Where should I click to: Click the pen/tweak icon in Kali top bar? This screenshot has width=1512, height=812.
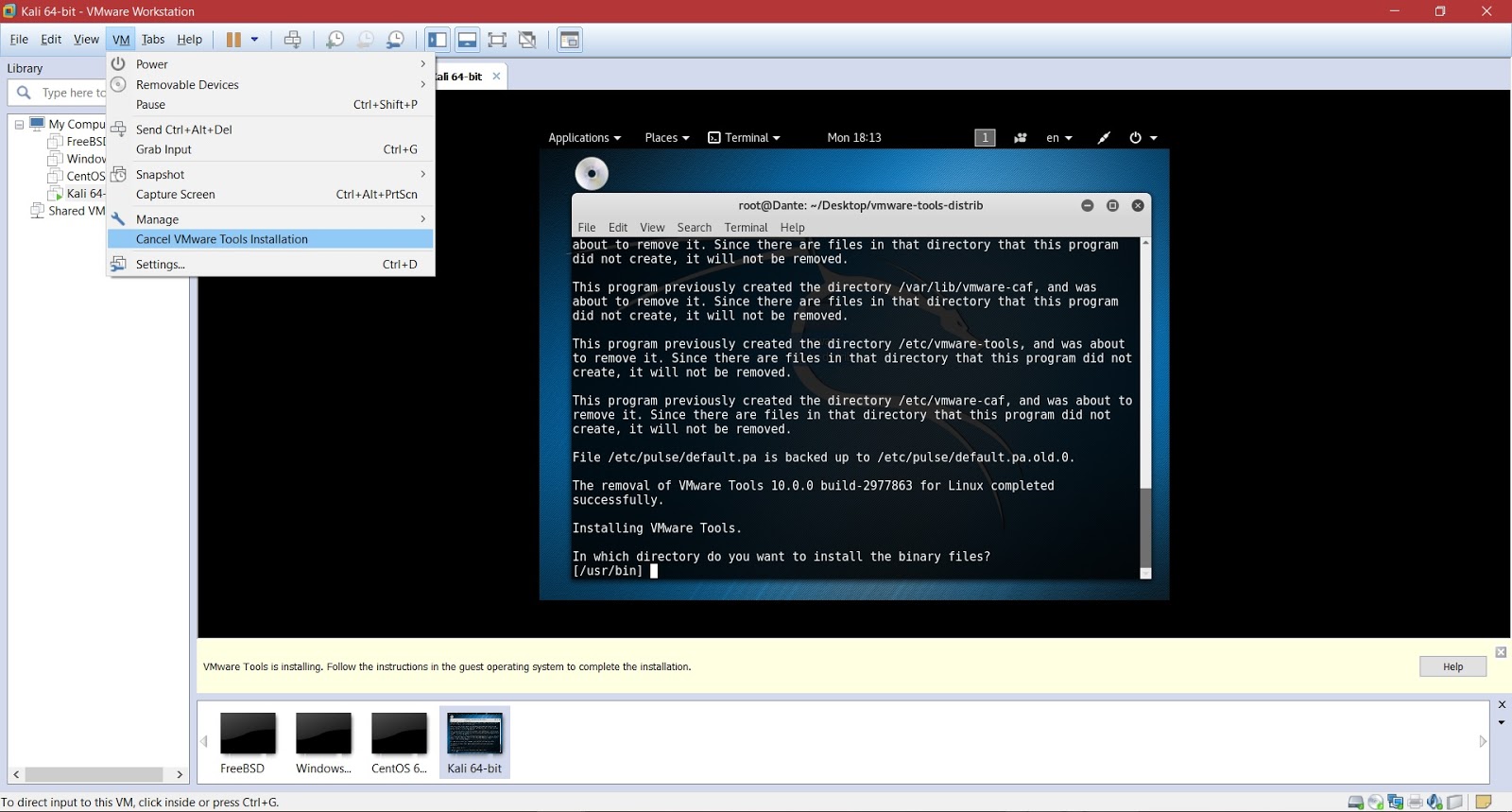(x=1103, y=138)
